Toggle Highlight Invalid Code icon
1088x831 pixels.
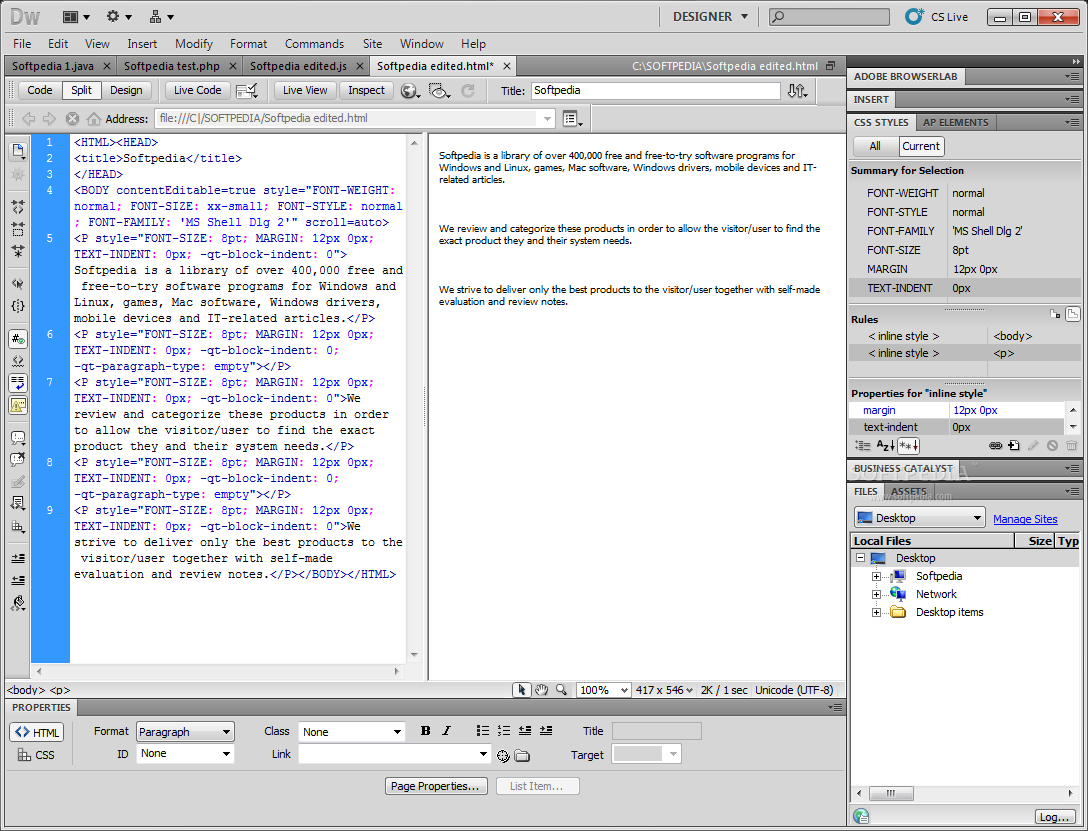click(x=18, y=361)
